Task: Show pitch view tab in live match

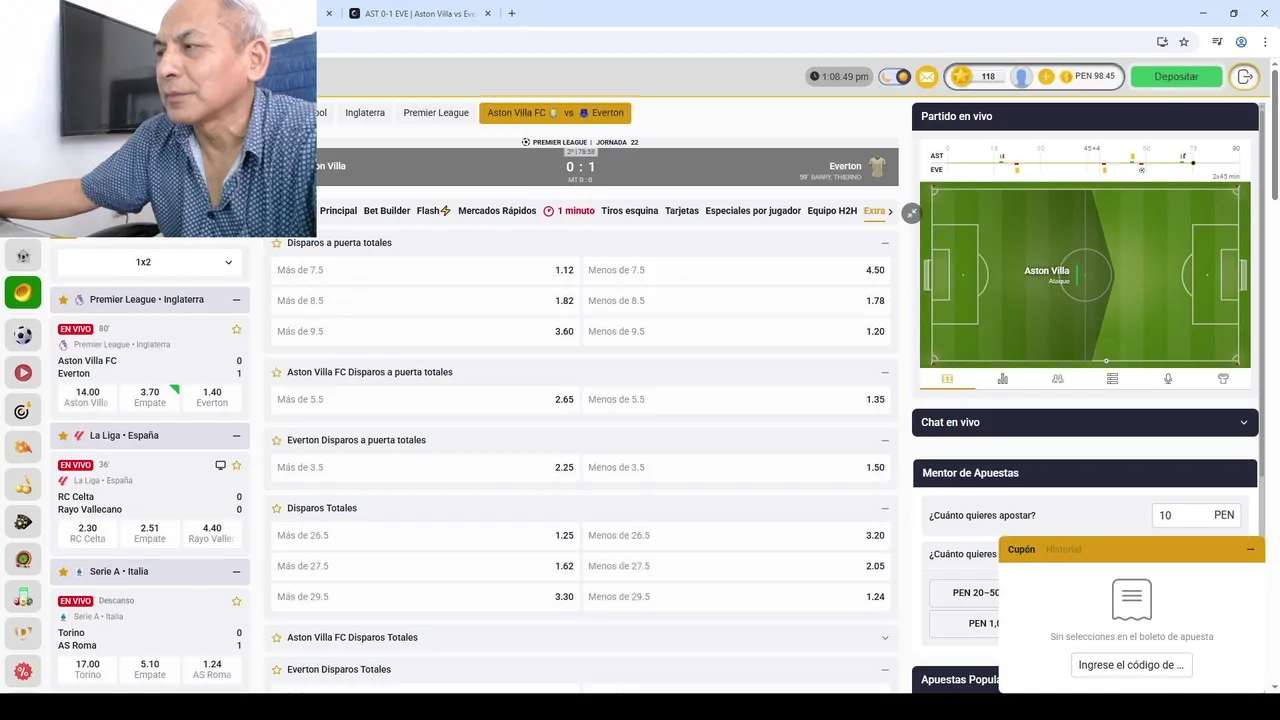Action: click(x=947, y=379)
